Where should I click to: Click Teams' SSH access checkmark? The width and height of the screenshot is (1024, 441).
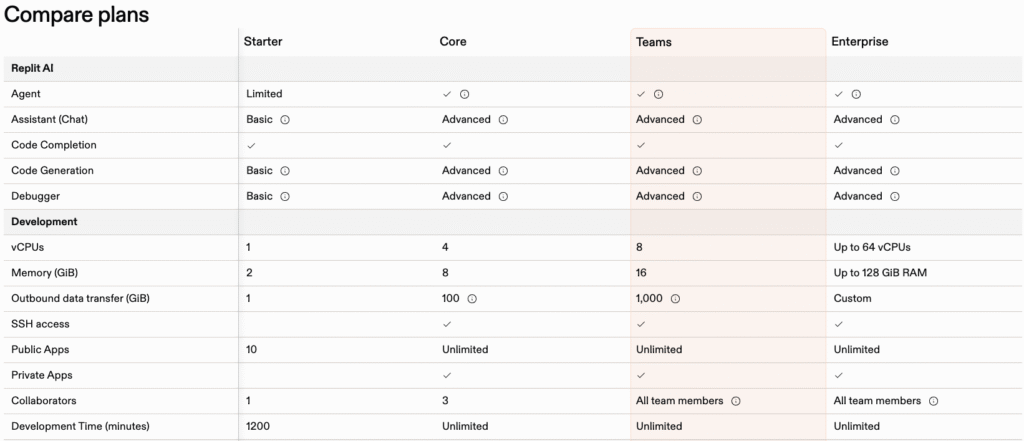(641, 324)
